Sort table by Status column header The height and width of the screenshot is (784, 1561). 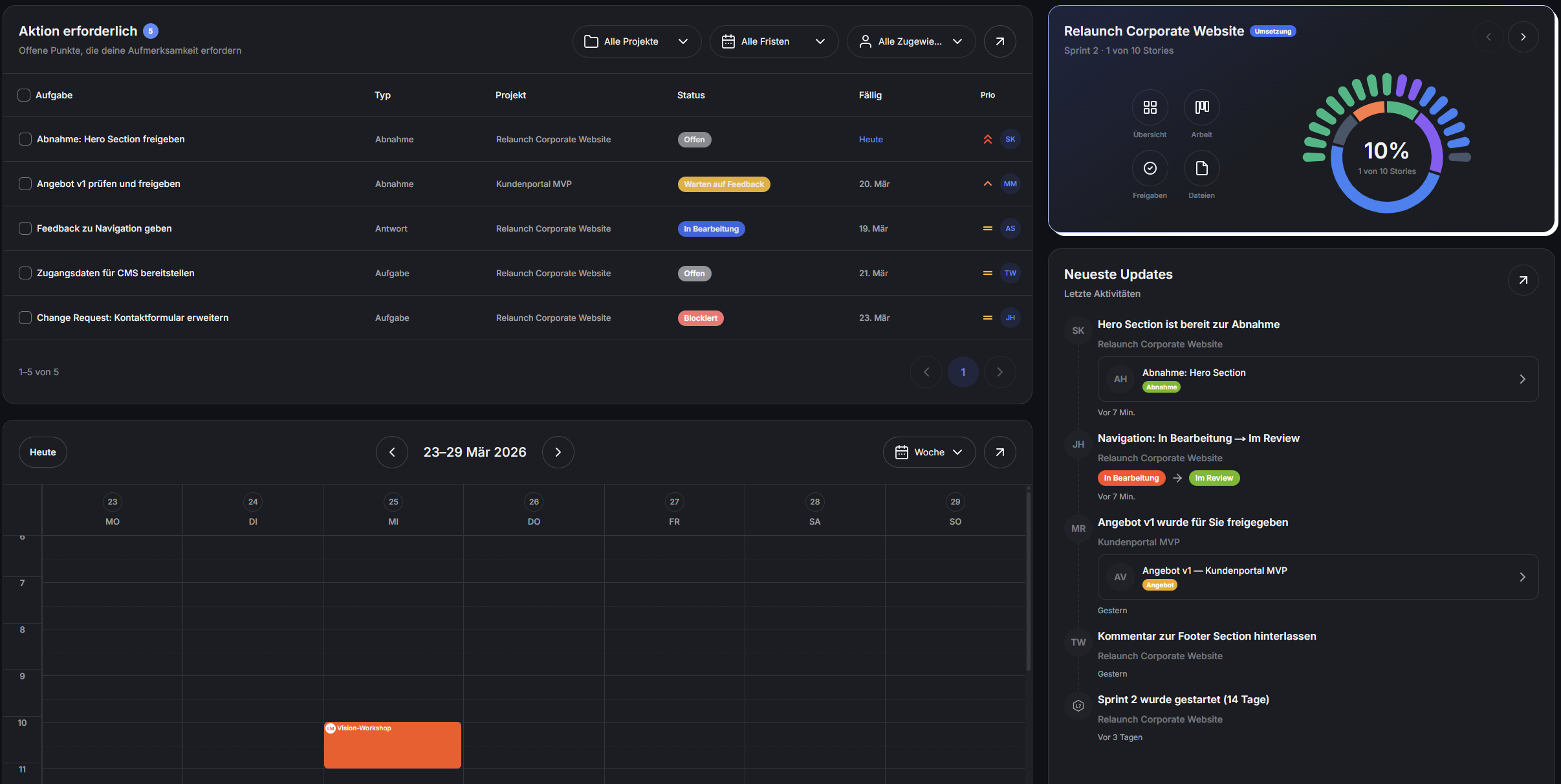(691, 95)
